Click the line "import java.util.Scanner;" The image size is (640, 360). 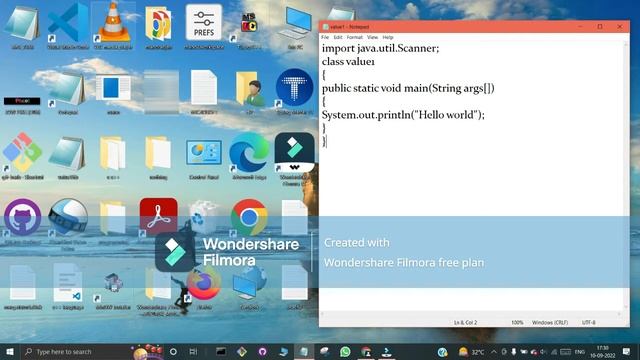380,48
